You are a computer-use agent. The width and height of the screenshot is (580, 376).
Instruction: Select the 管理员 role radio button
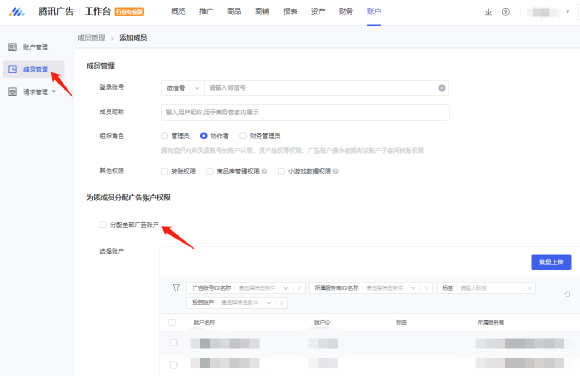[165, 136]
